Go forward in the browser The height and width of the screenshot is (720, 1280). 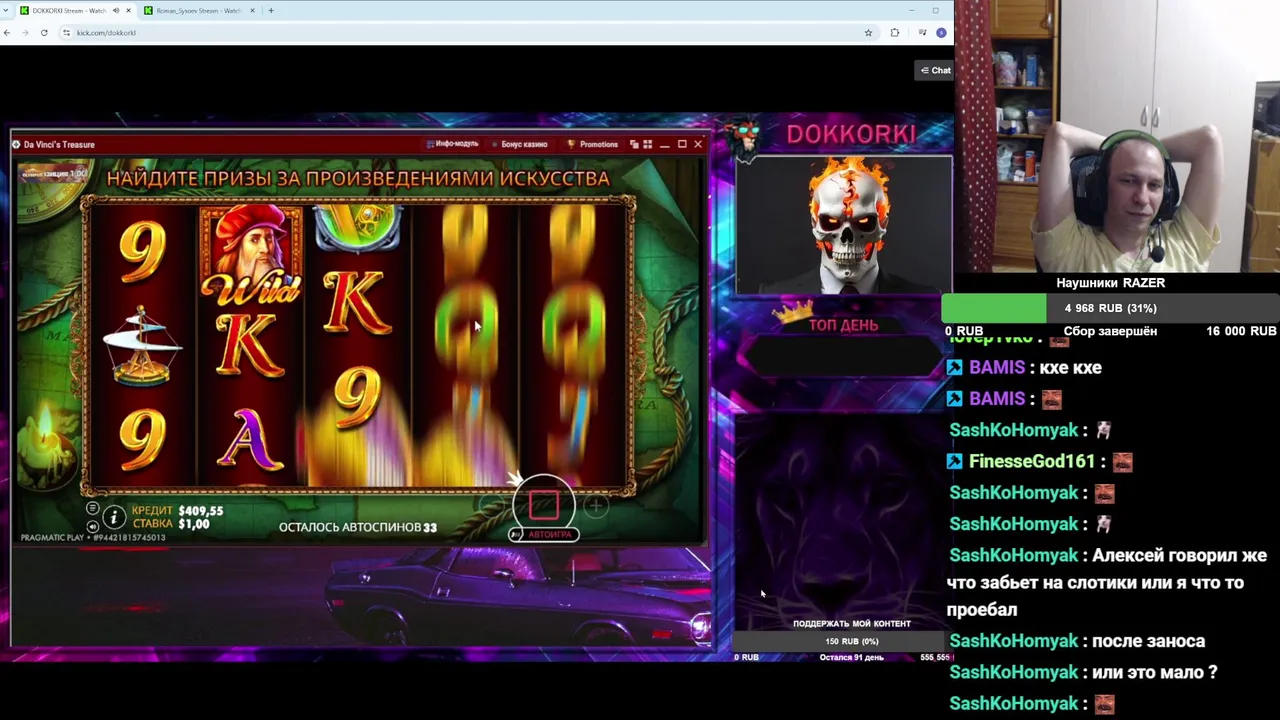coord(25,32)
